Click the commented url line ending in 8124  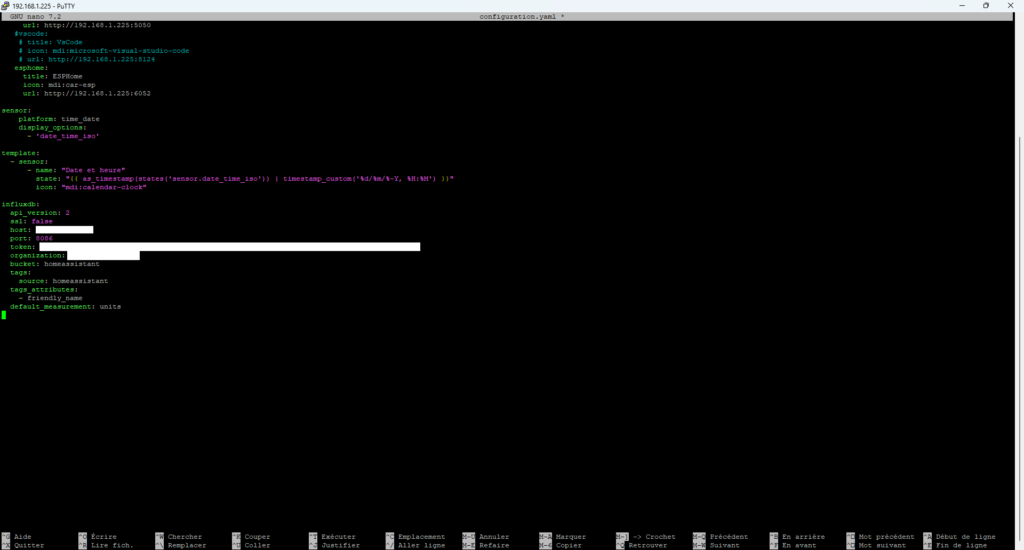point(87,59)
